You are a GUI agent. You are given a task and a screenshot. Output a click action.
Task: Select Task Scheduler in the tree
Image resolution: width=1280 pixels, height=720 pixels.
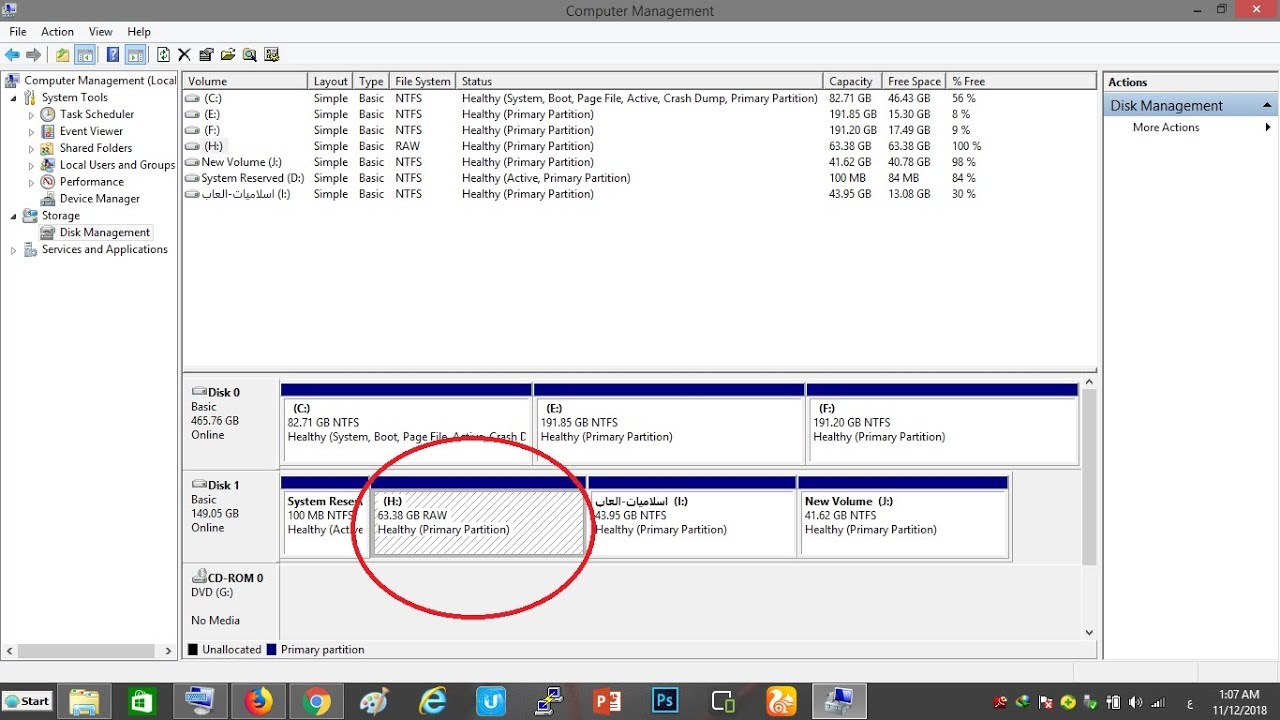97,115
